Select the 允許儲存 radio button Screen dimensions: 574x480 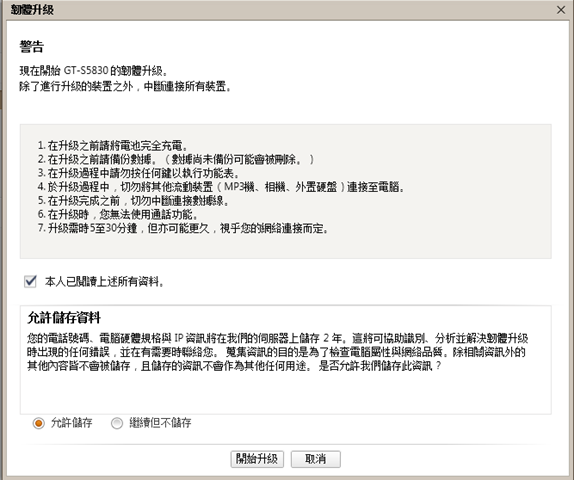[38, 423]
